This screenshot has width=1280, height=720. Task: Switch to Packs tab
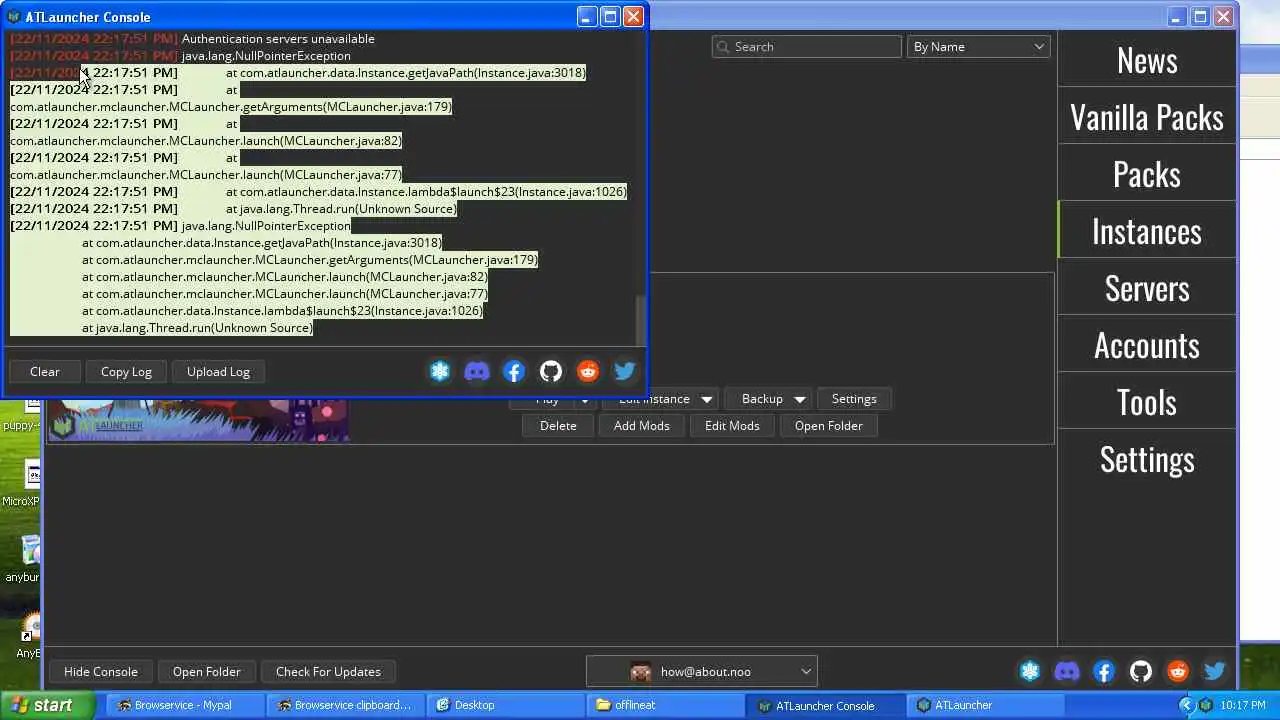point(1147,174)
